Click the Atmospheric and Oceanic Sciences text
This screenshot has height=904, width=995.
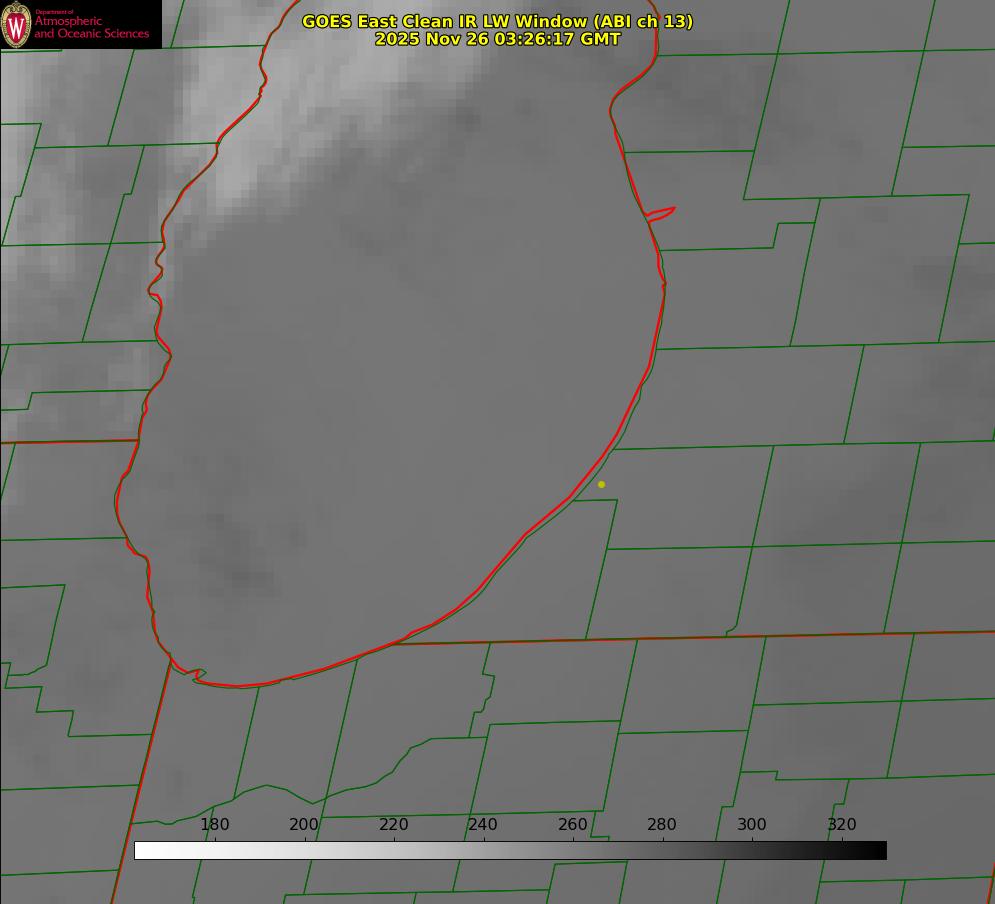pos(91,27)
